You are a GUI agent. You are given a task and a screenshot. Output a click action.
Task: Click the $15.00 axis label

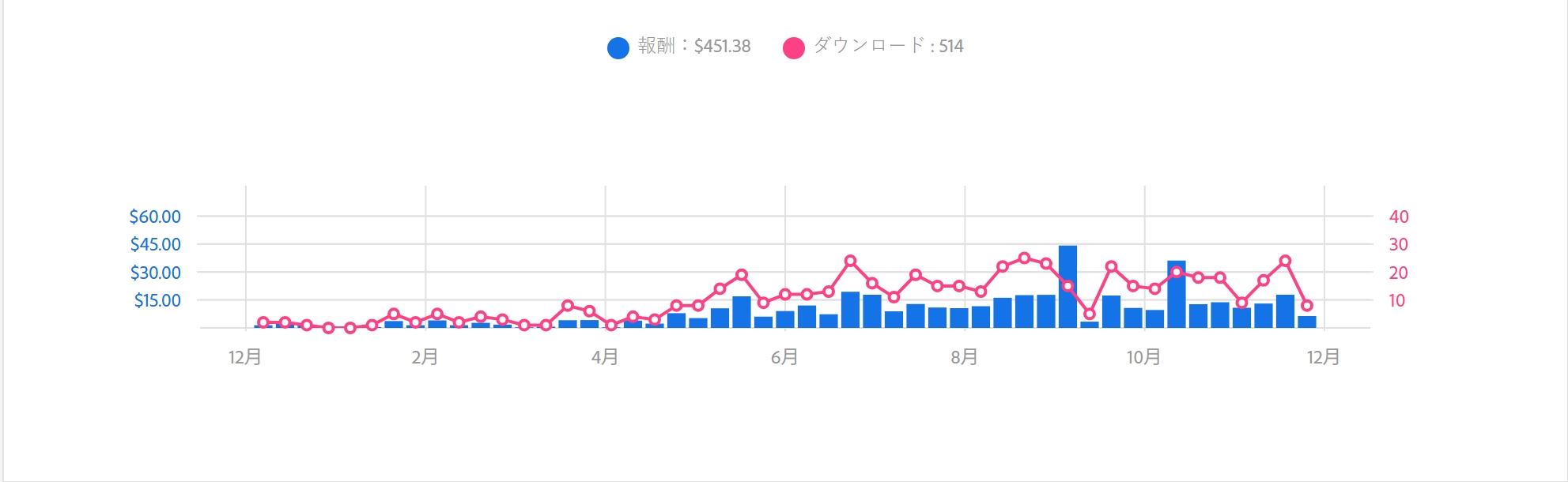click(x=157, y=300)
